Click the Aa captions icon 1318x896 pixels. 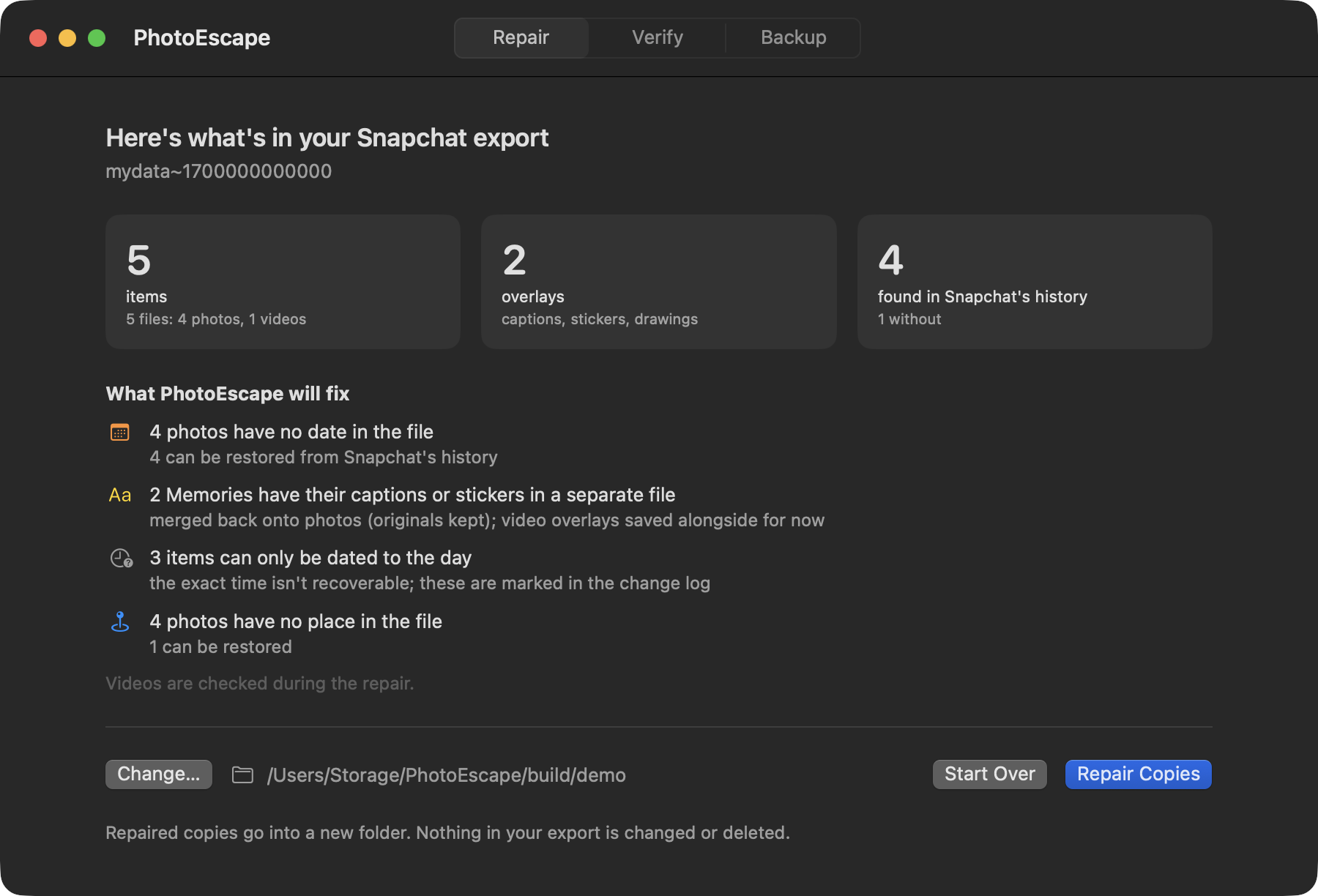[120, 496]
